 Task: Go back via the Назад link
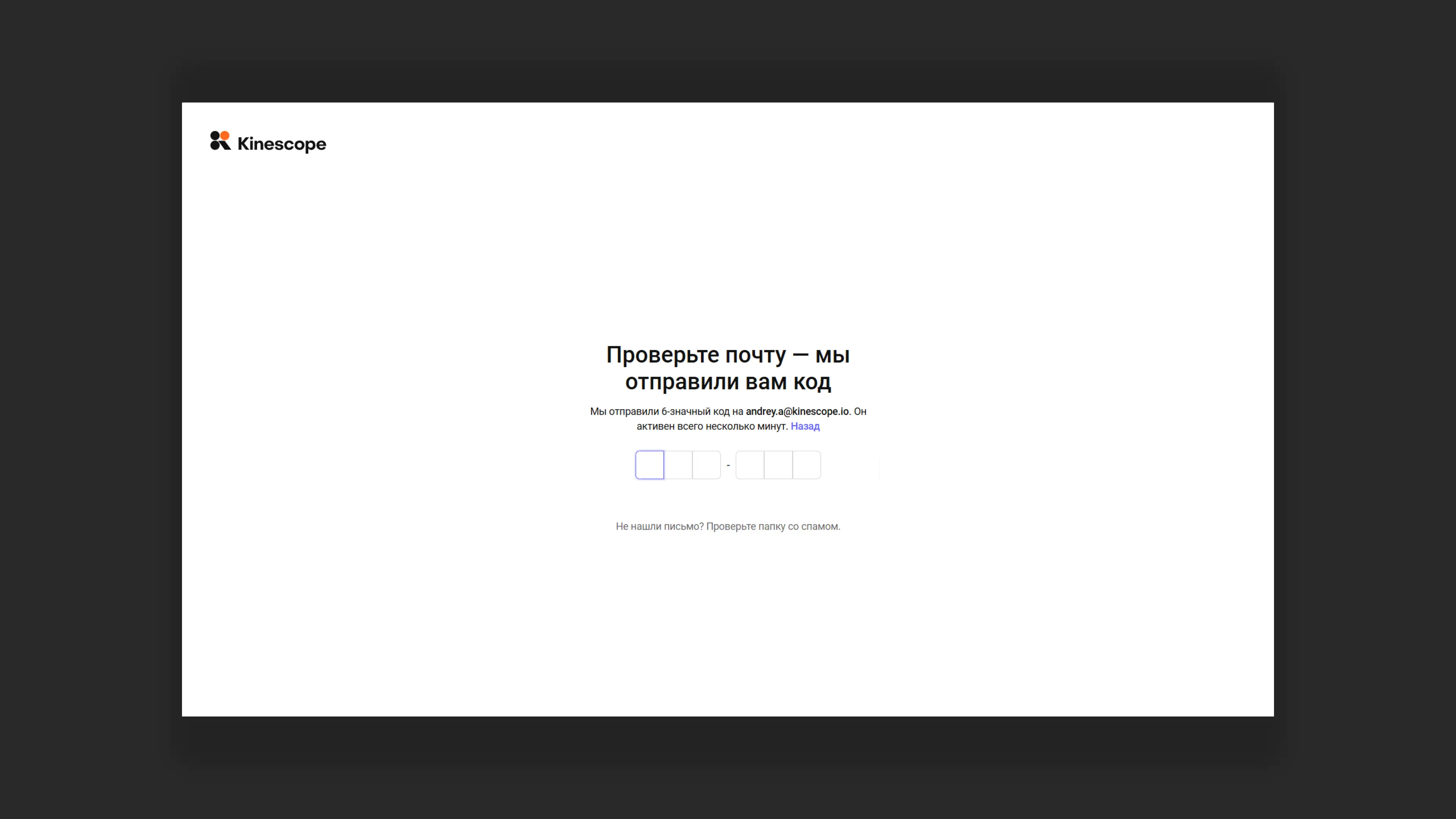coord(805,427)
